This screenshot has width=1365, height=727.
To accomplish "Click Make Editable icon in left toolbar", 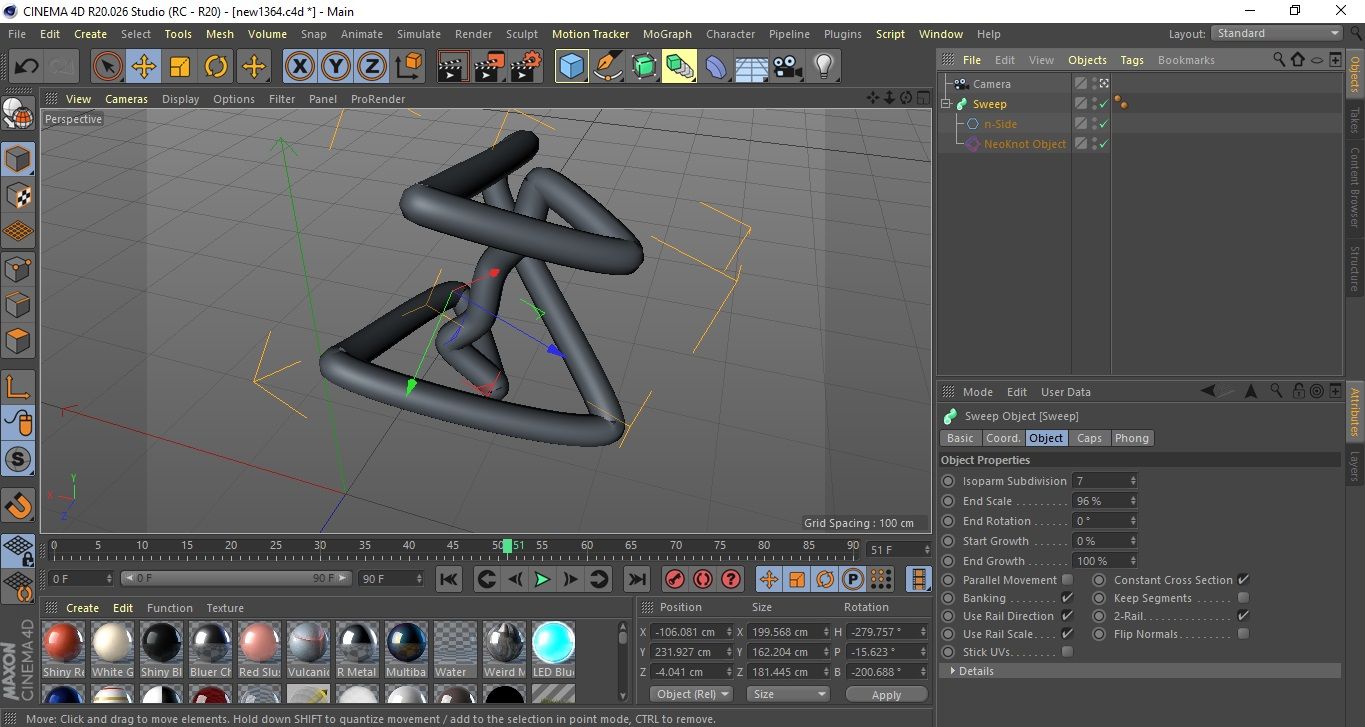I will [x=18, y=114].
